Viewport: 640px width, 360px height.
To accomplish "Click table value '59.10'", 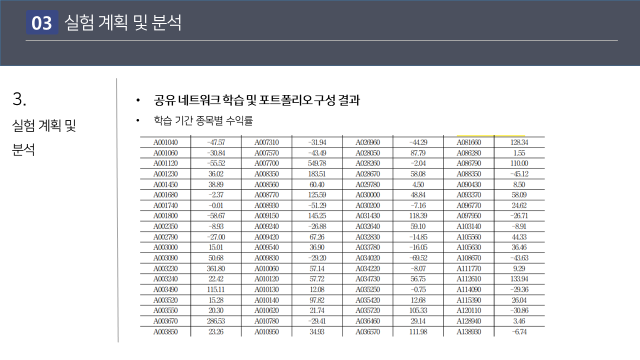I will (x=418, y=227).
